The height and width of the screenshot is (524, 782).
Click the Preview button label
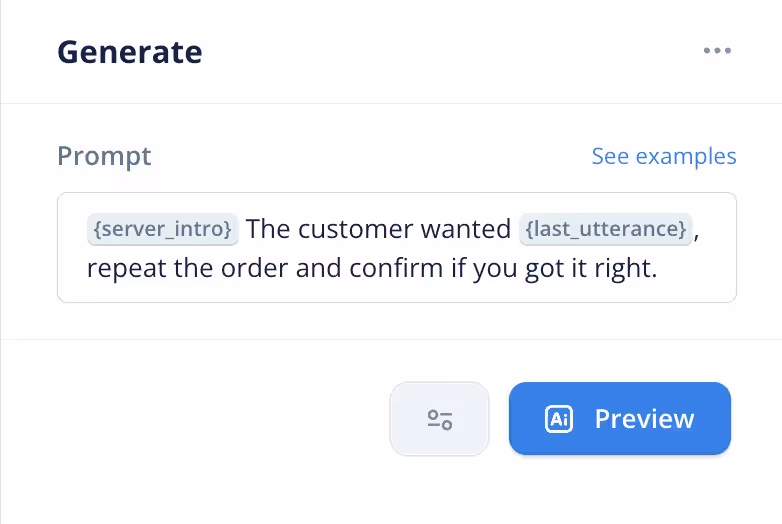tap(644, 419)
